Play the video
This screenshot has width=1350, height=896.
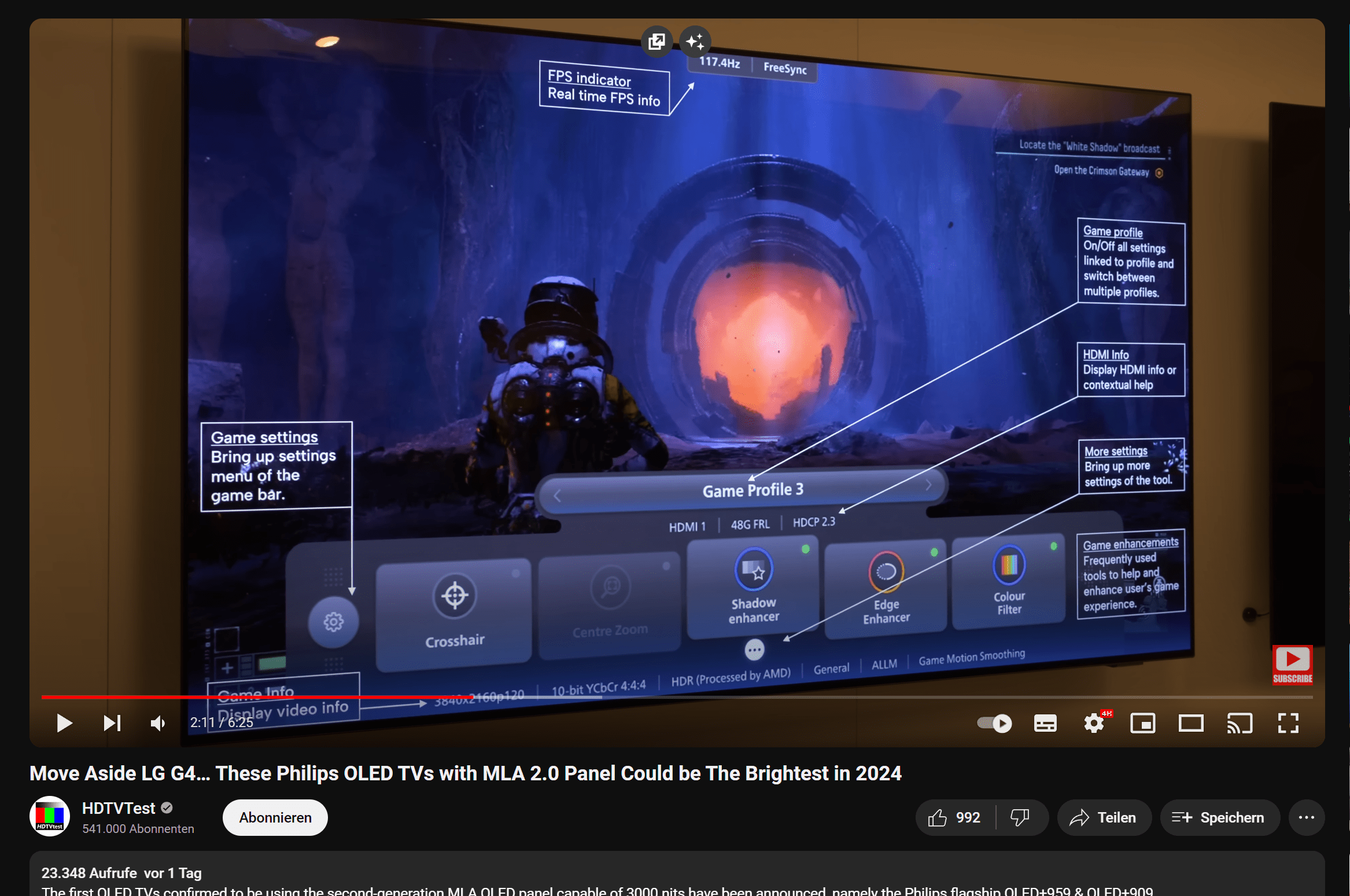tap(64, 722)
